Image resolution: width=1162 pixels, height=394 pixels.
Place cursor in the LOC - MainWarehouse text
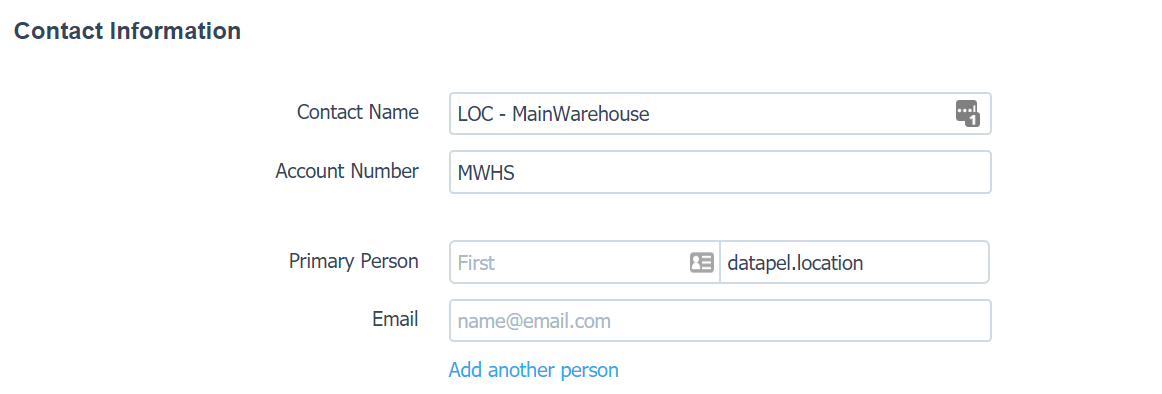[554, 114]
